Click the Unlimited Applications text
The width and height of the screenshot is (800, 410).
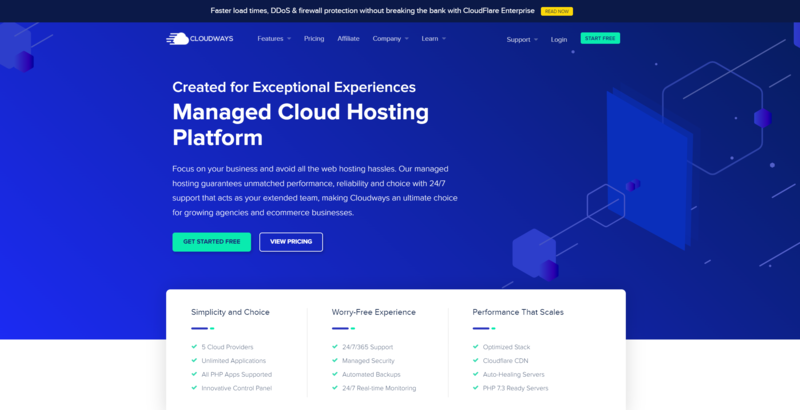234,361
